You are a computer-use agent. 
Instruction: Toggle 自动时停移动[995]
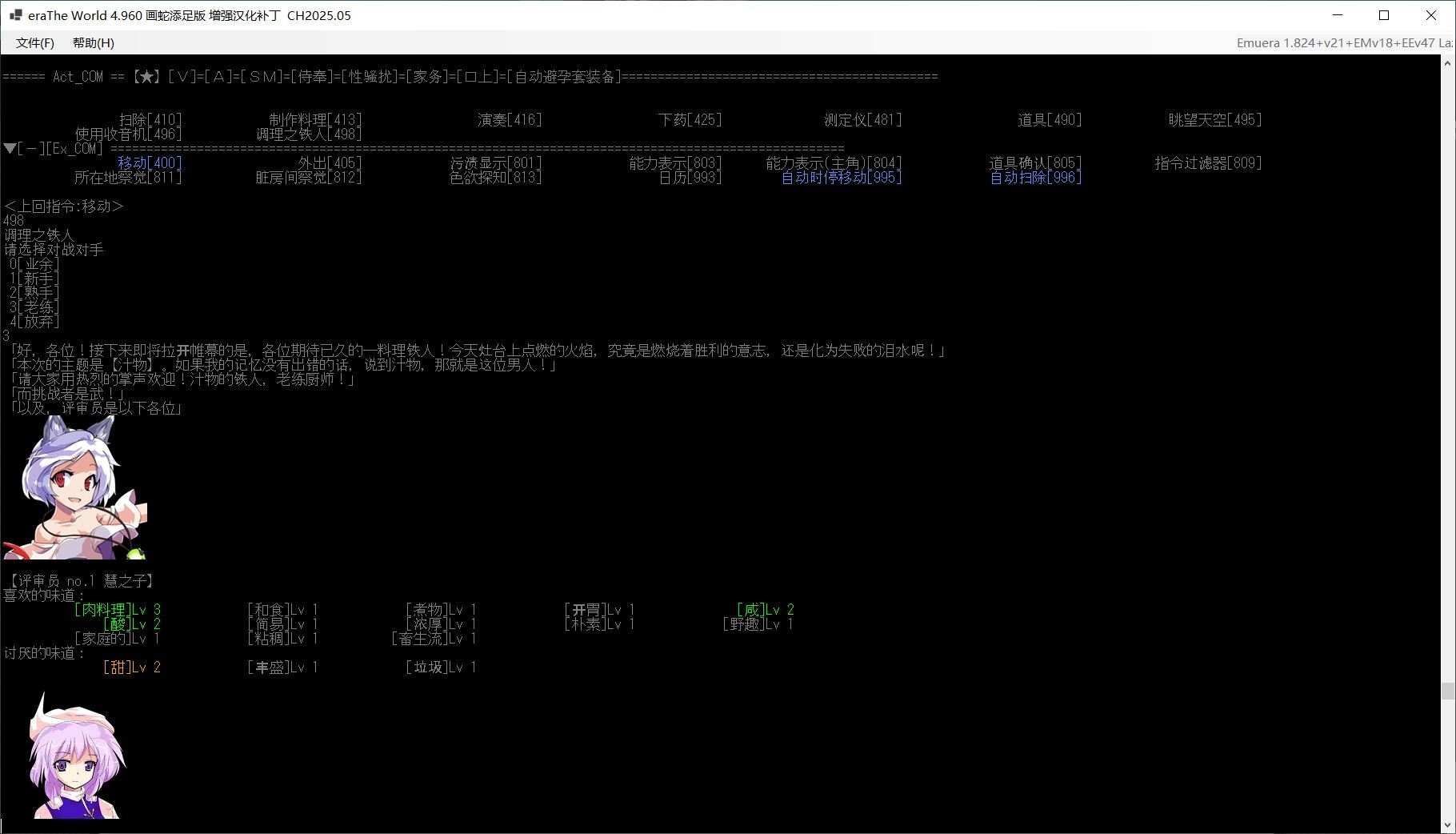[x=842, y=178]
